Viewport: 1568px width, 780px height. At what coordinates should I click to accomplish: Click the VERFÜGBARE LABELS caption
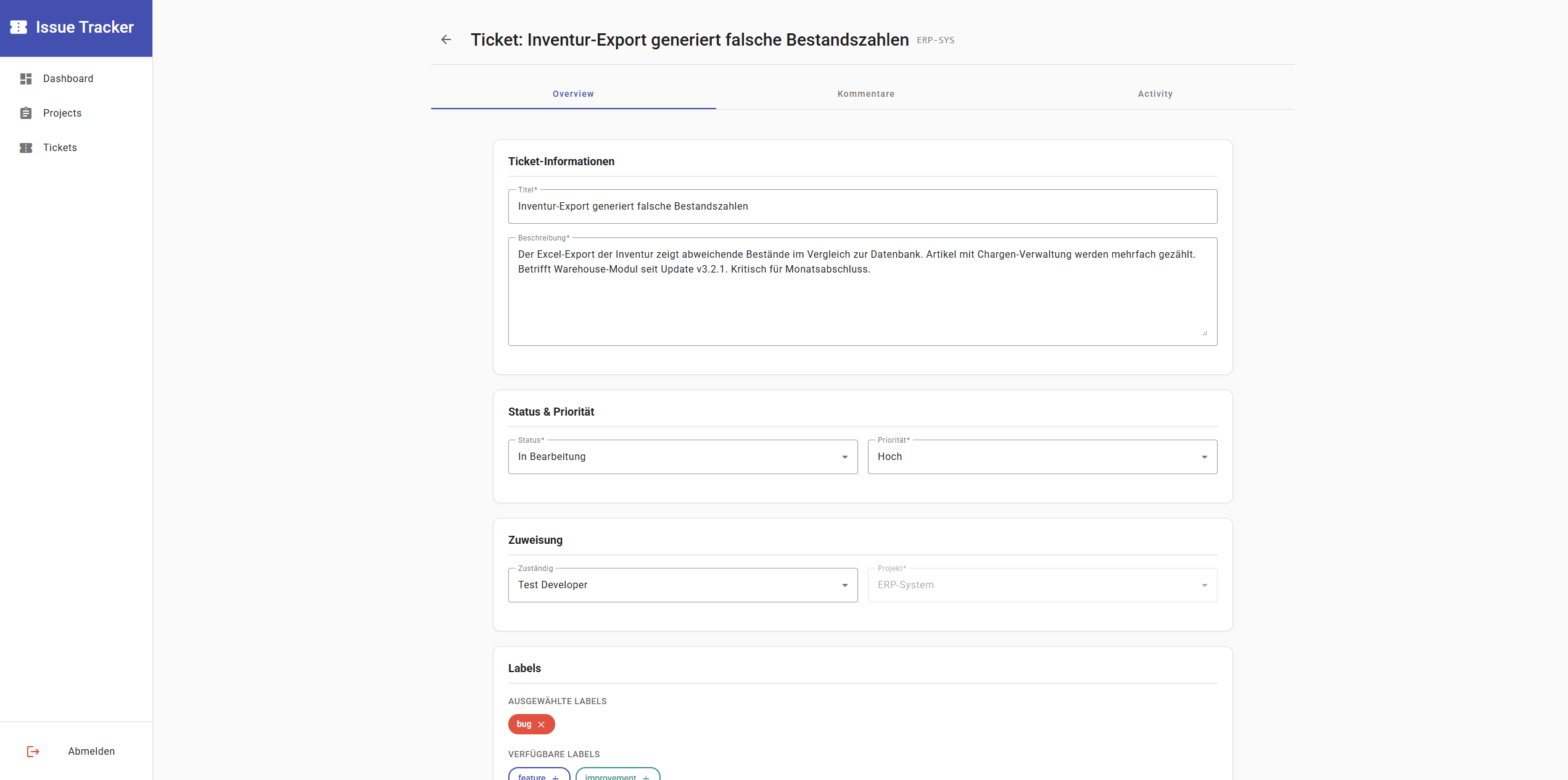click(553, 754)
